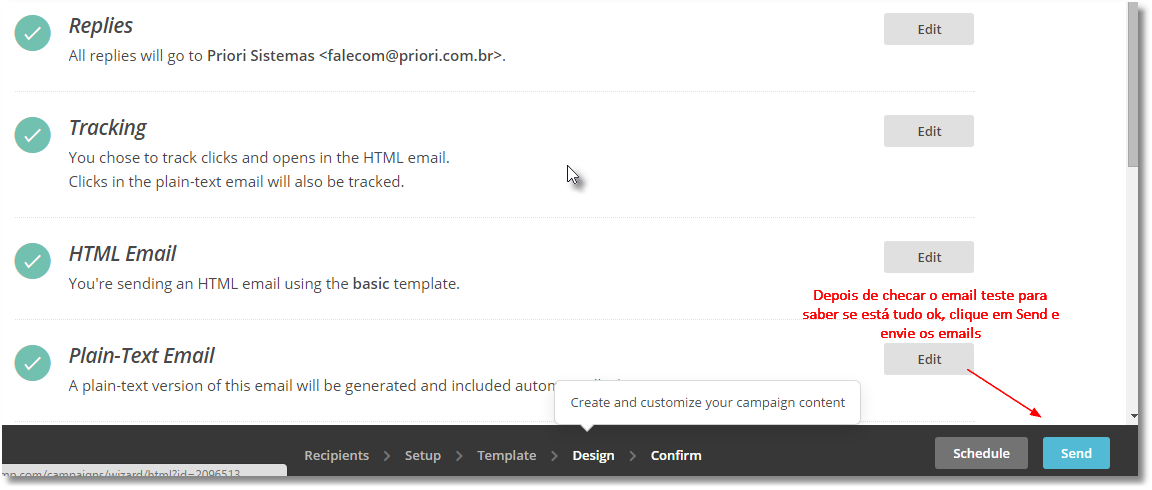Edit the Replies settings
Screen dimensions: 1152x490
tap(929, 29)
